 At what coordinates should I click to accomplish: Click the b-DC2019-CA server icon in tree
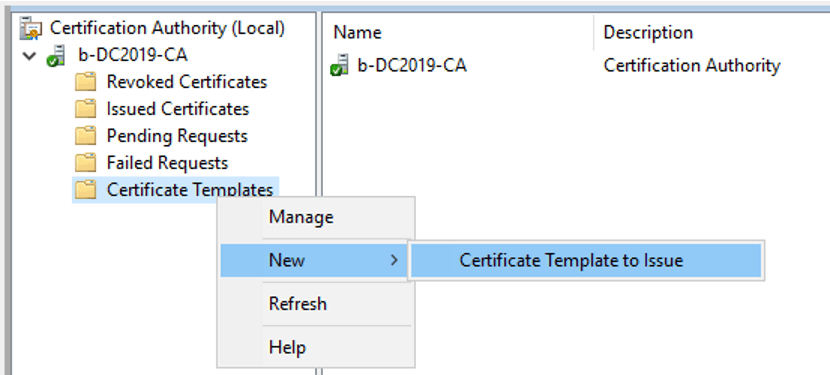click(56, 55)
